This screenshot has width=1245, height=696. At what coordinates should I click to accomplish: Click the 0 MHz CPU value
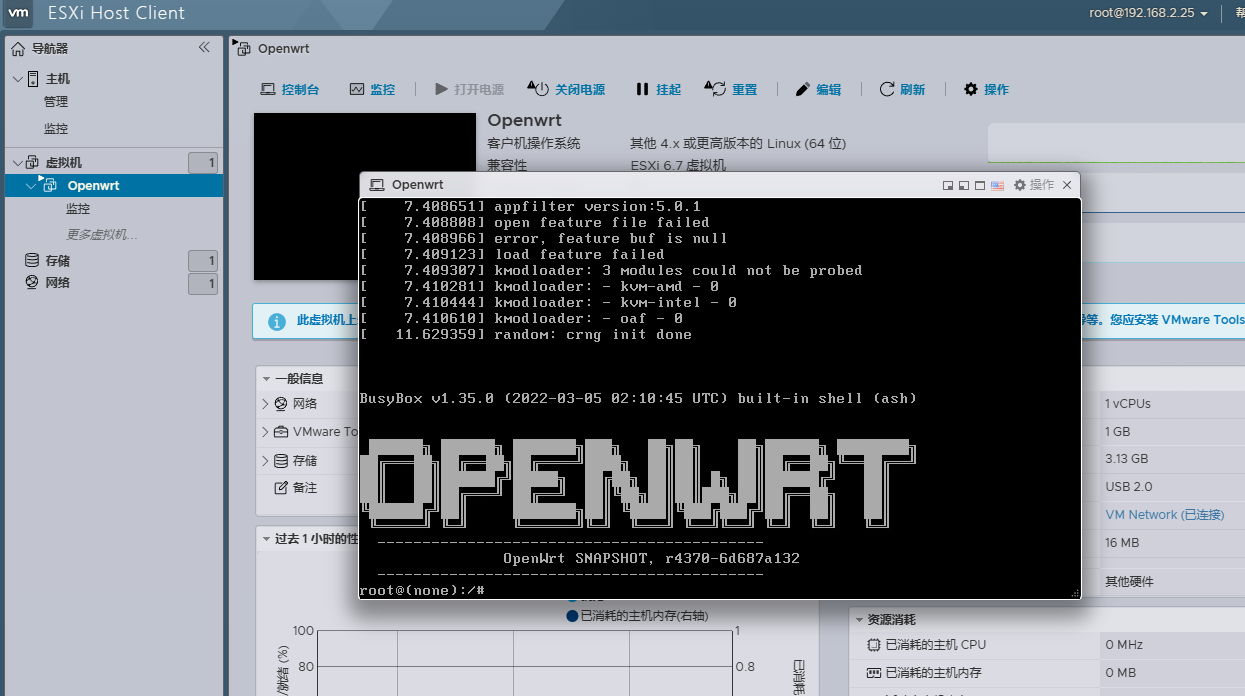pos(1124,645)
